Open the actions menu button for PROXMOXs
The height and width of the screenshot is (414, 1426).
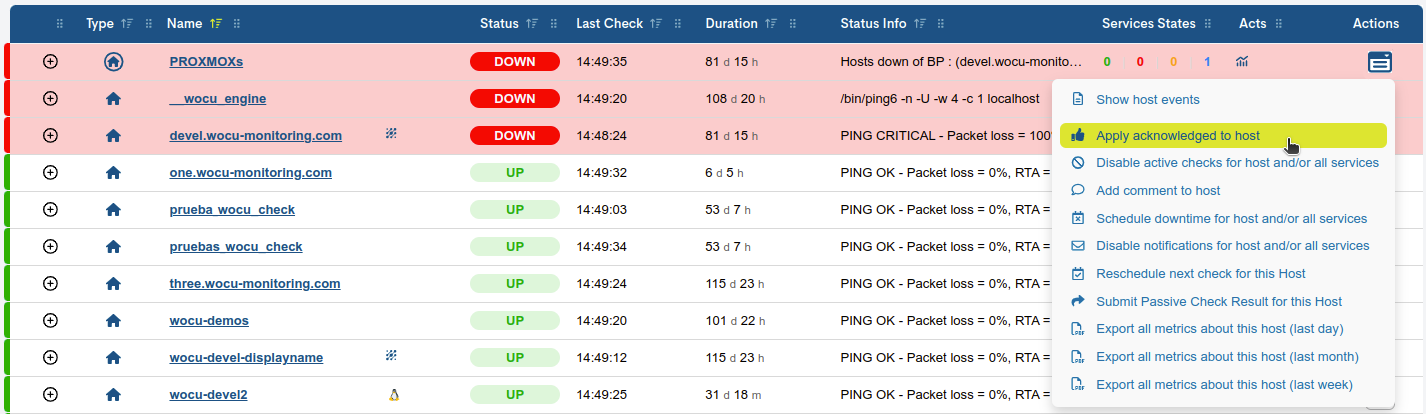1380,62
